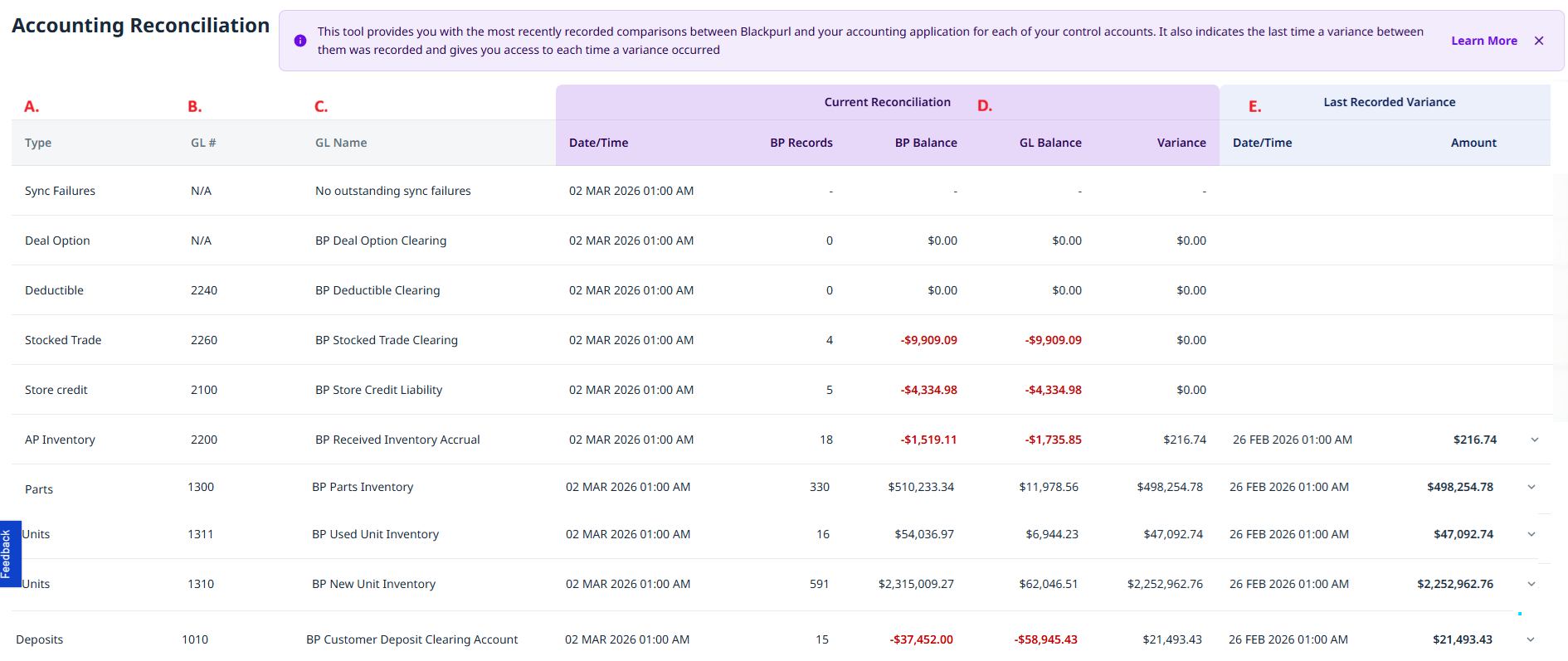Click the GL Balance column header

(1050, 143)
